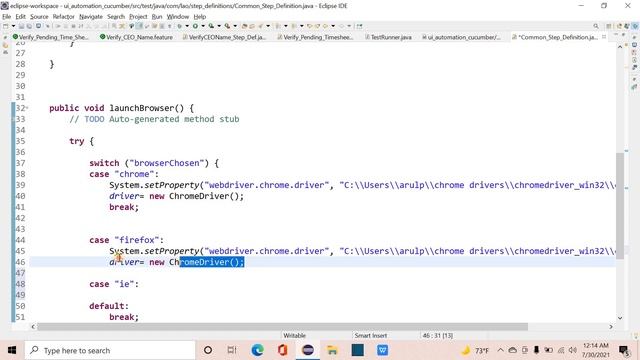Click the "case \"ie\":" code line
640x360 pixels.
[x=114, y=284]
